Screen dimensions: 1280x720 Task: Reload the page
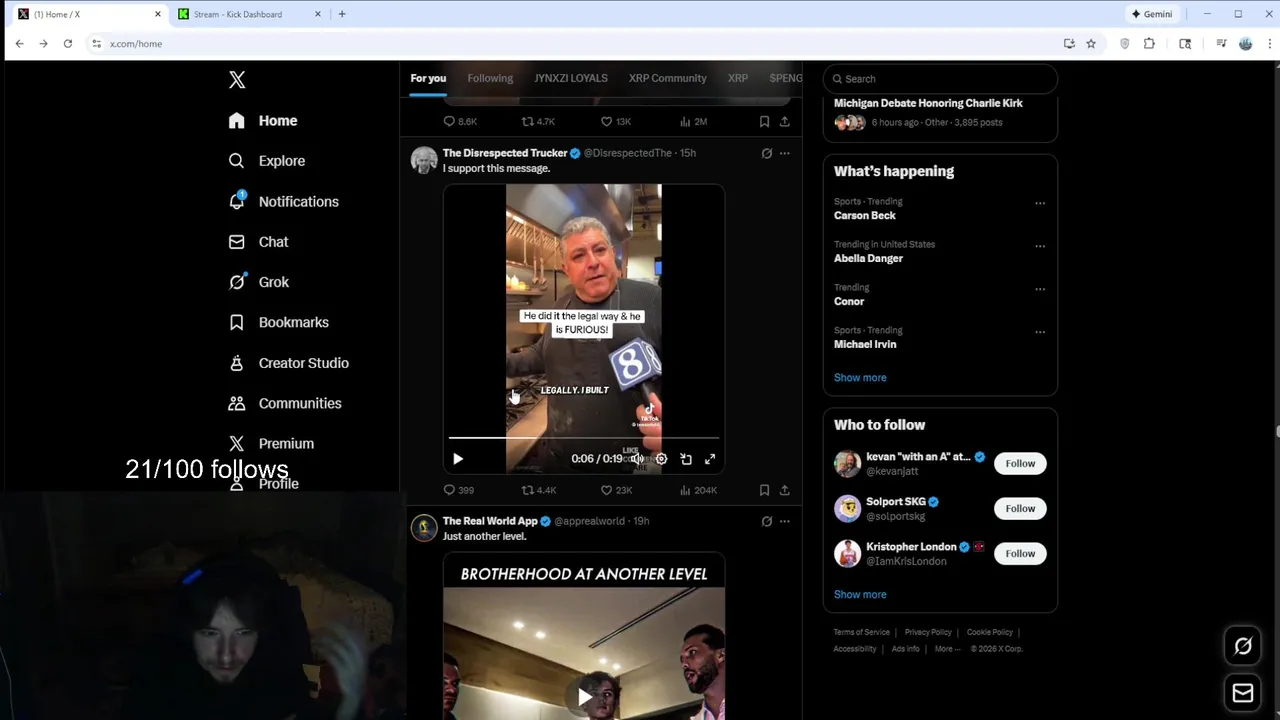coord(68,44)
